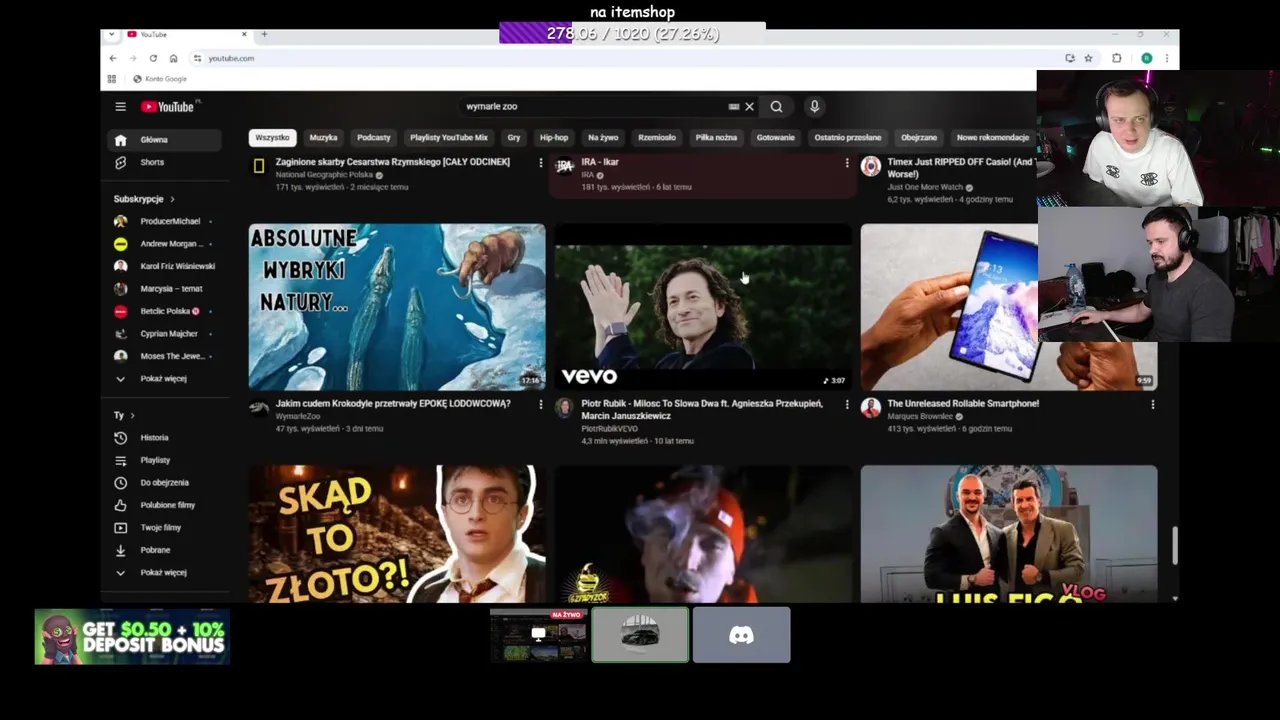Start voice search with microphone icon
This screenshot has height=720, width=1280.
tap(814, 106)
